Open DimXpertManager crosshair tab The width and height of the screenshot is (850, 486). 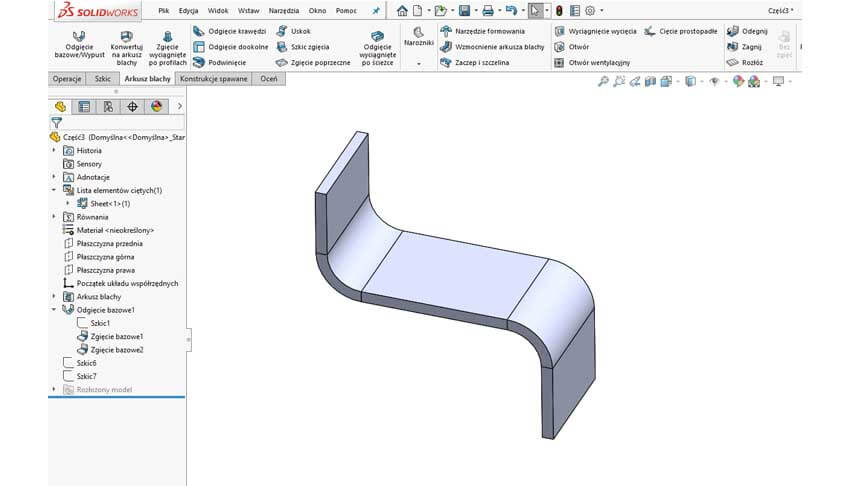click(x=132, y=107)
